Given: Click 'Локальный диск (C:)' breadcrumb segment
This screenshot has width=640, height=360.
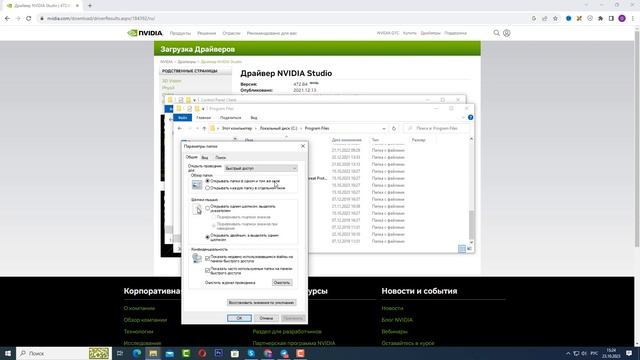Looking at the screenshot, I should (278, 129).
